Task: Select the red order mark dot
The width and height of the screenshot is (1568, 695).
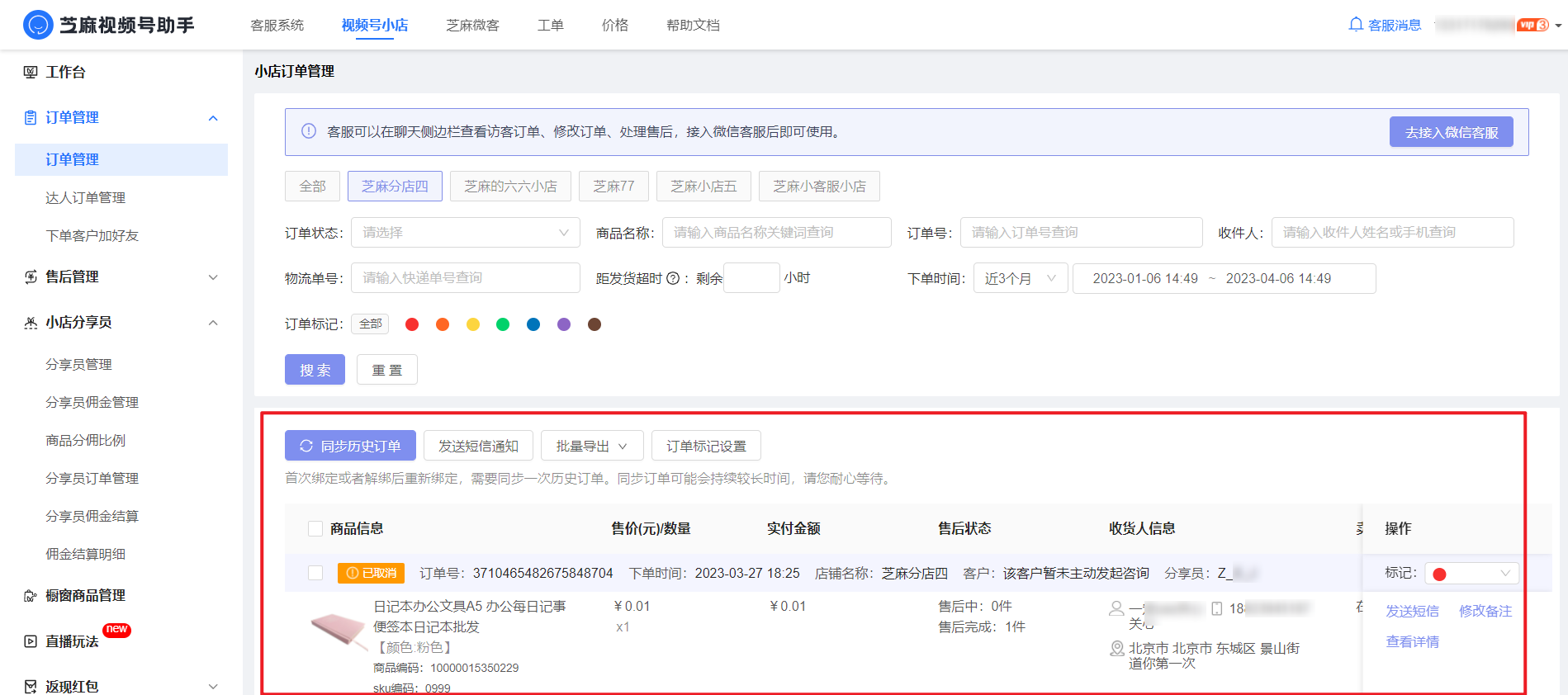Action: 412,324
